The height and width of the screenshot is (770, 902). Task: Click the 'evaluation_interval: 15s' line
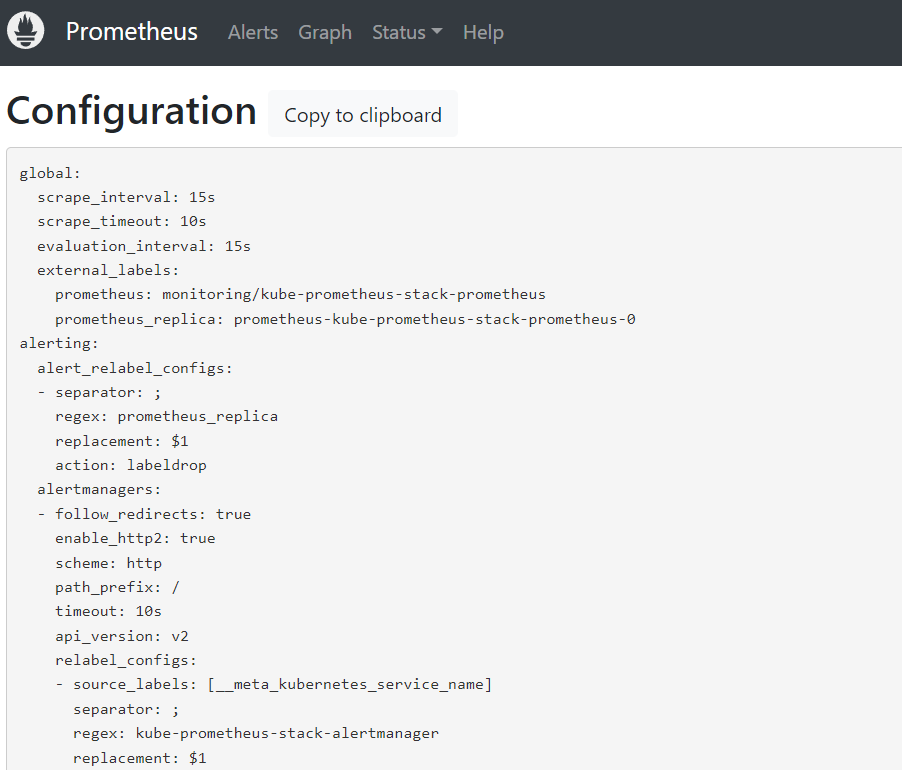[x=144, y=246]
